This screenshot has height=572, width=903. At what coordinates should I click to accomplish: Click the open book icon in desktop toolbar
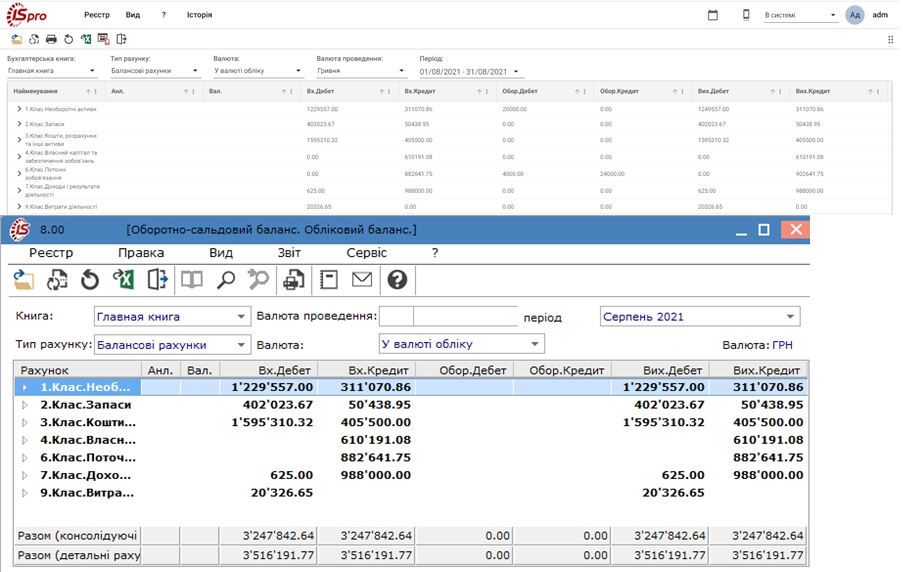192,280
